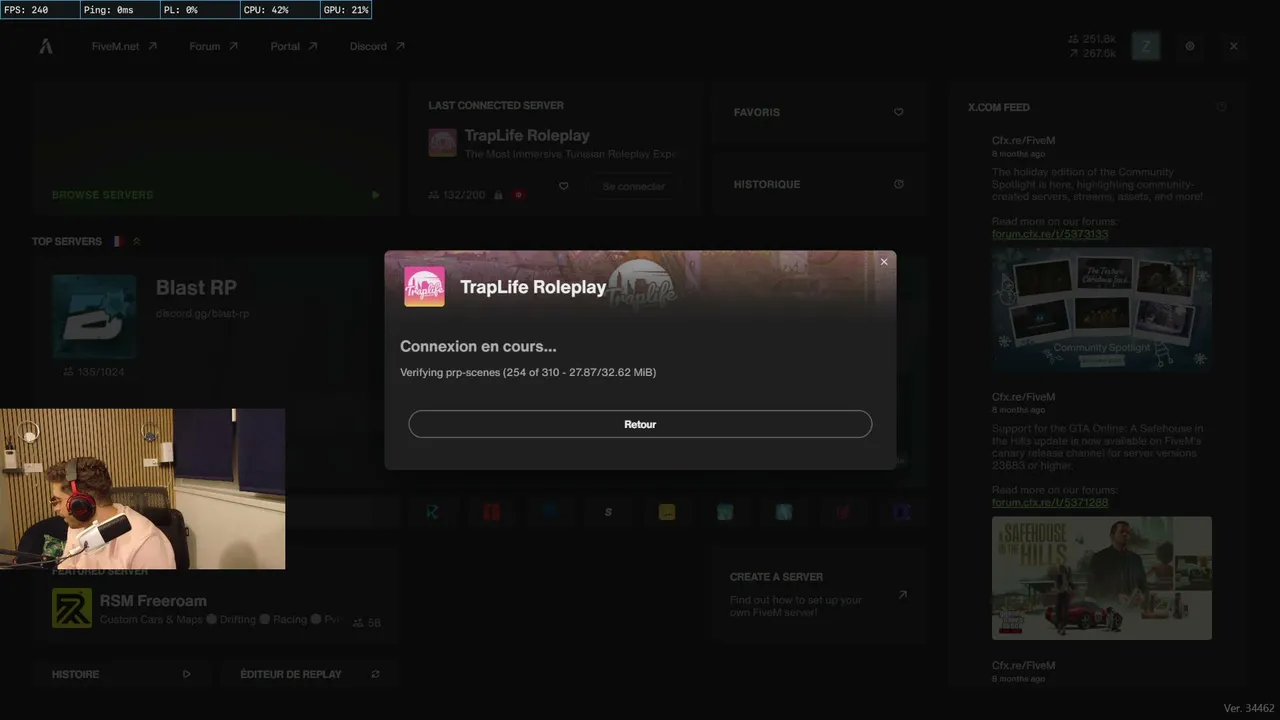Click the Create a Server arrow icon

[902, 595]
